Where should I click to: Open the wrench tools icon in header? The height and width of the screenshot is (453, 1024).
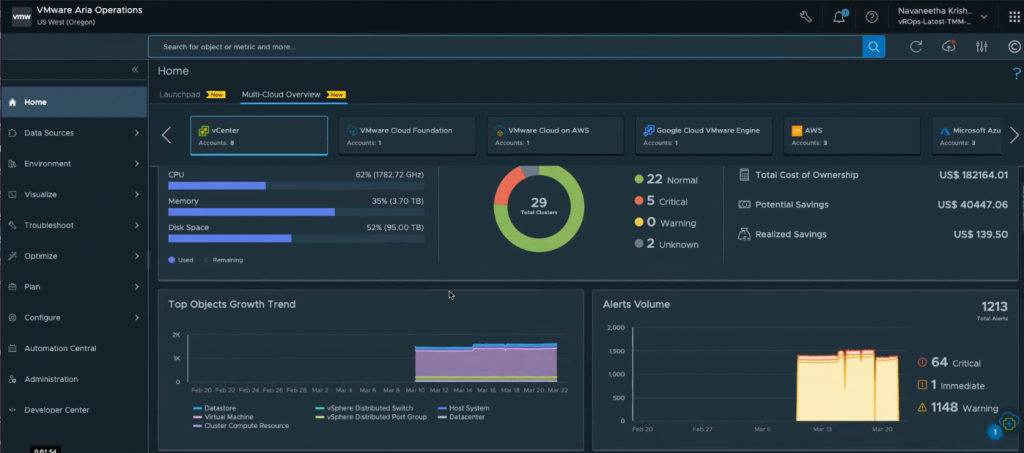[x=806, y=16]
